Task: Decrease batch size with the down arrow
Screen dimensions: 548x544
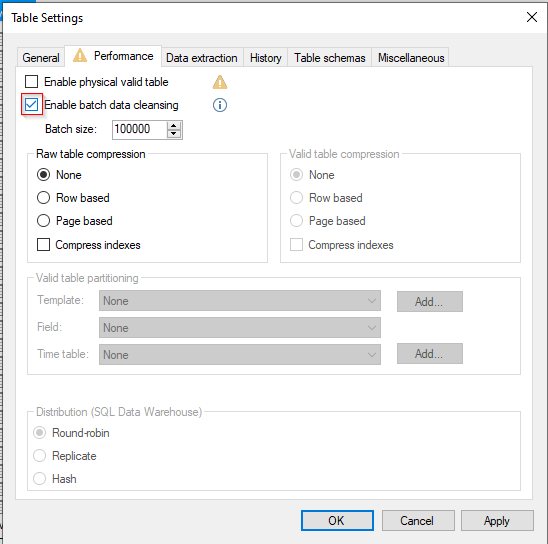Action: [174, 134]
